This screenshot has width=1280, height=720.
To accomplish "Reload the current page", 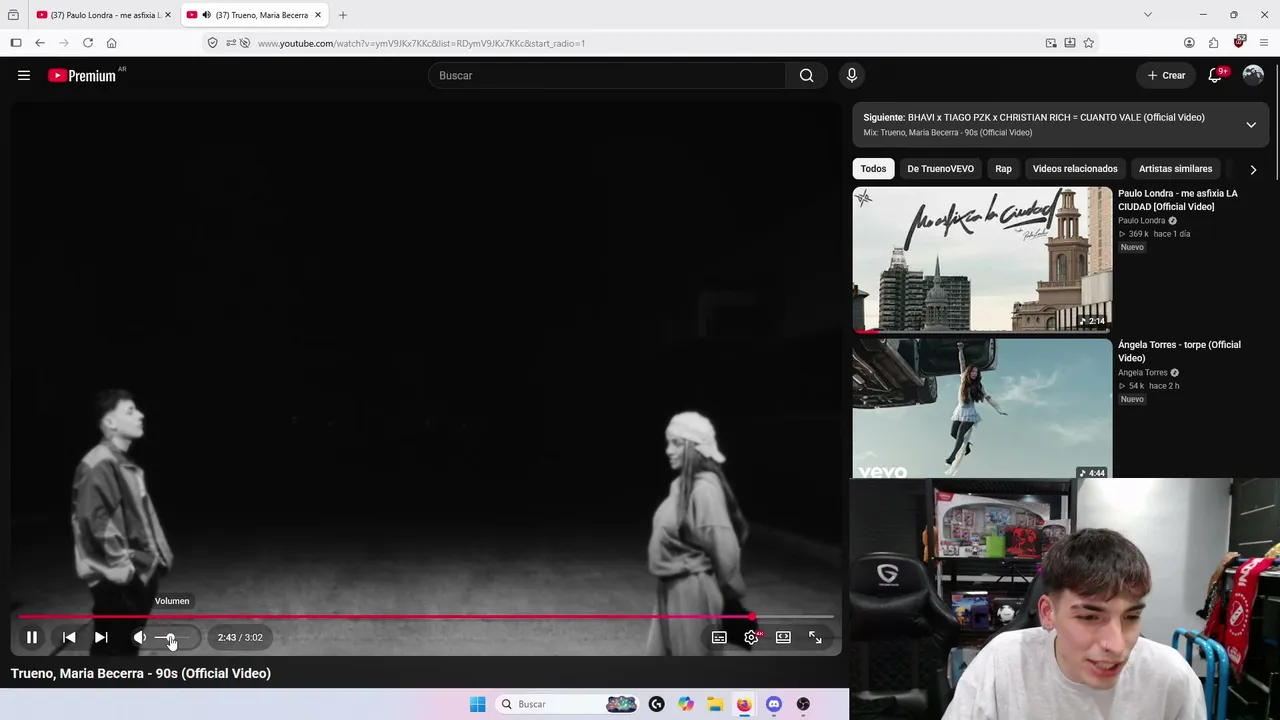I will (x=88, y=43).
